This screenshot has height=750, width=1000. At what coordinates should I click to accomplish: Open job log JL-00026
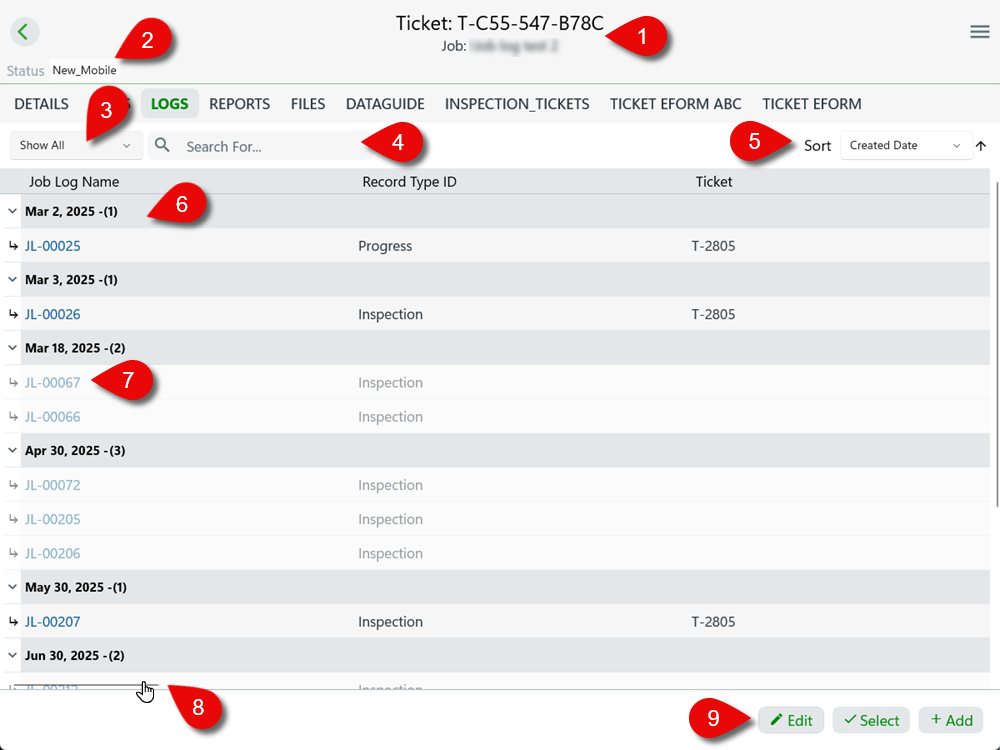coord(52,314)
